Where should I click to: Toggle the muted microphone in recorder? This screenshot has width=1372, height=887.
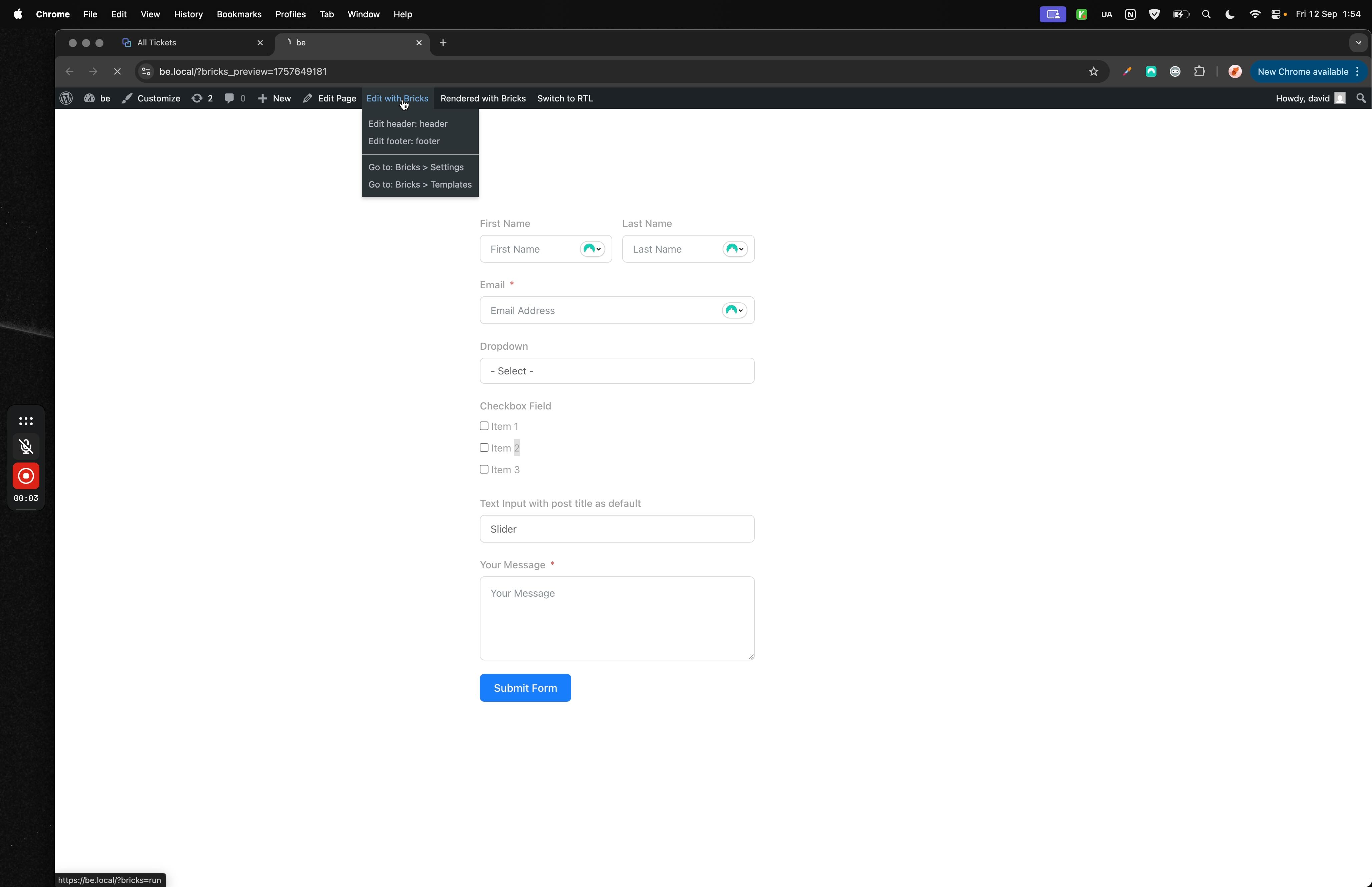click(26, 447)
